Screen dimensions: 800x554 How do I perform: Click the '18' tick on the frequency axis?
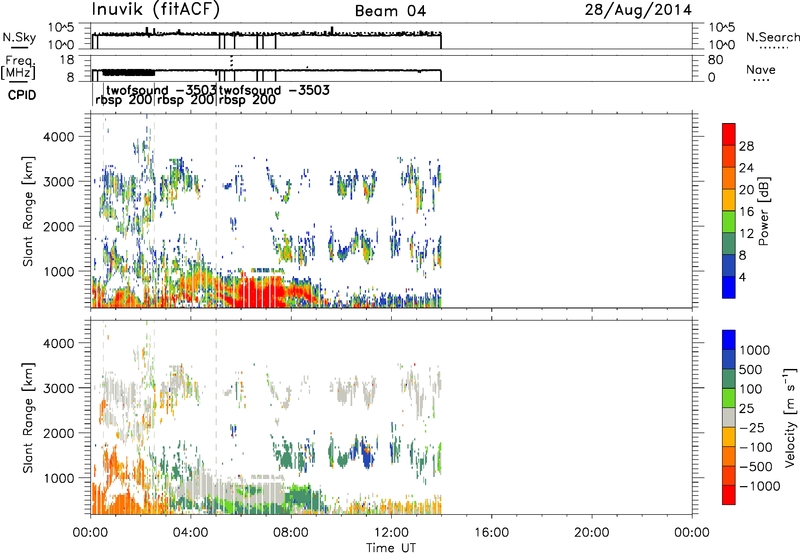(66, 60)
